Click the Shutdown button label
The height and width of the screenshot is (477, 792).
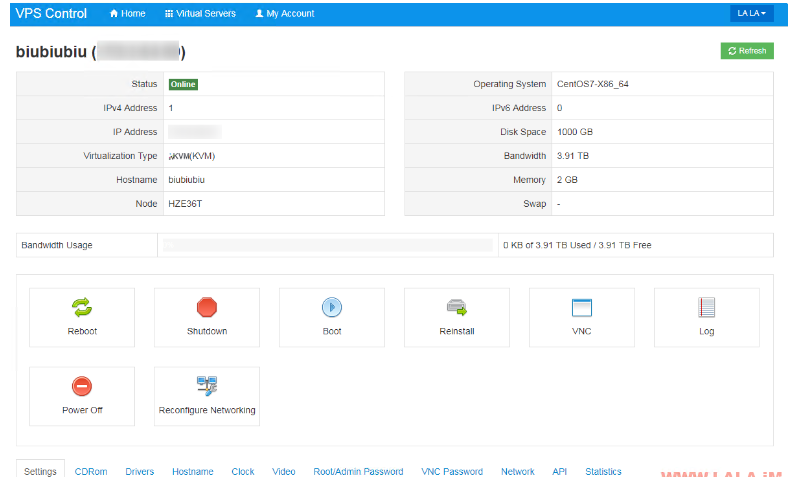tap(207, 331)
